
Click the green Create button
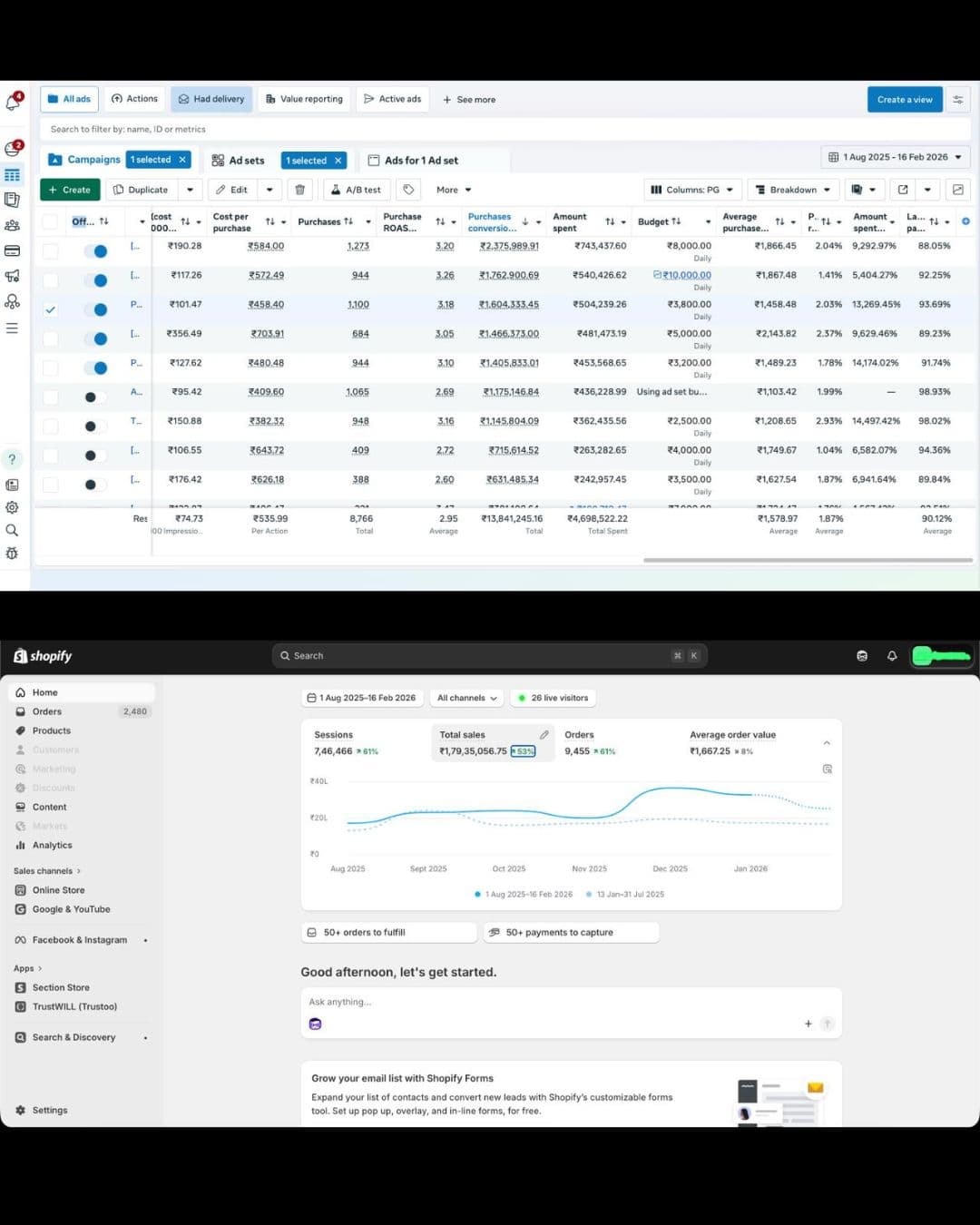click(70, 190)
